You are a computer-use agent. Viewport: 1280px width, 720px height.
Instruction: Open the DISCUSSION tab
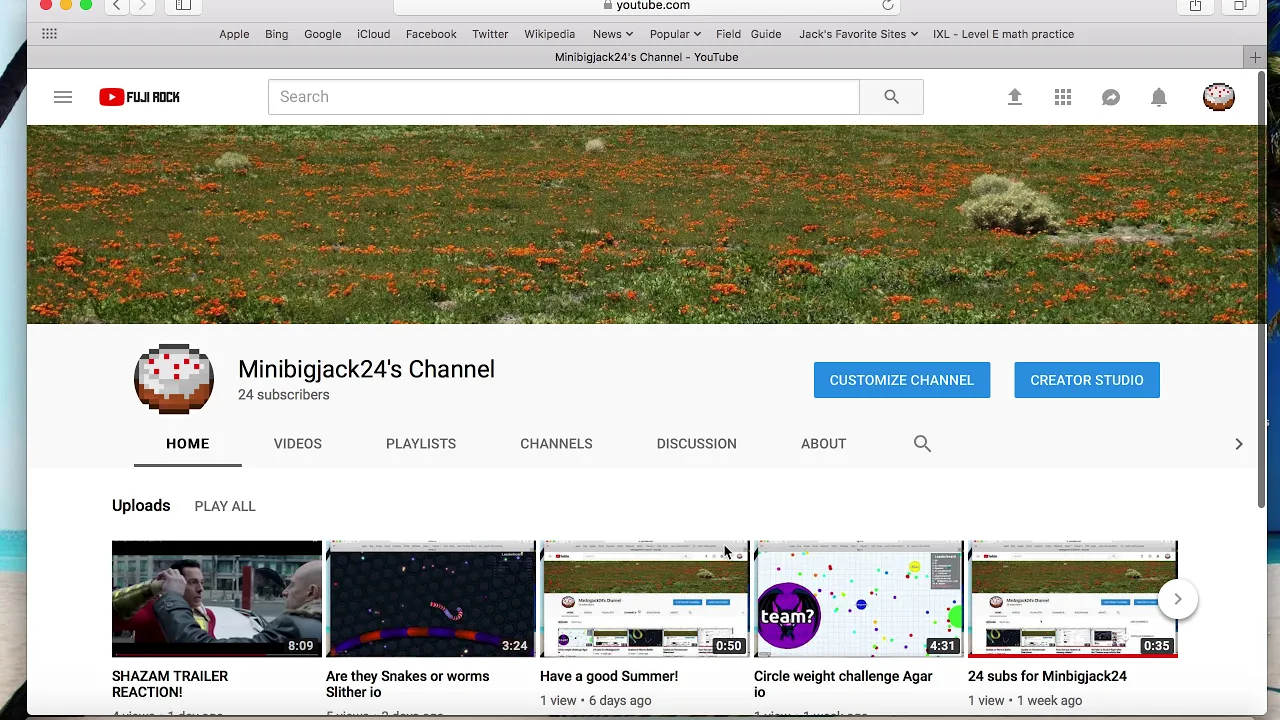point(697,444)
